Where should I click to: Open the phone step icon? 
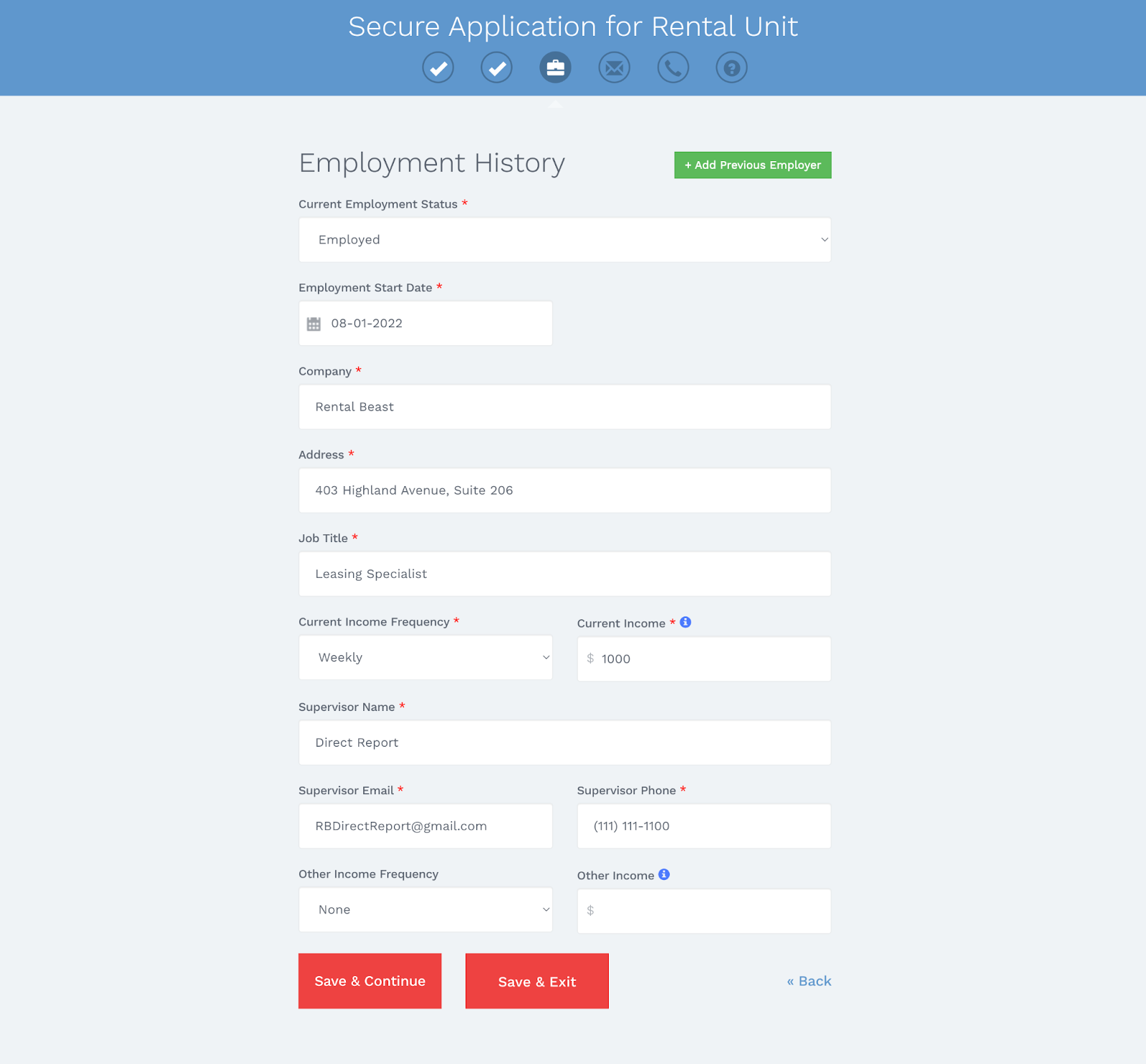pyautogui.click(x=673, y=68)
